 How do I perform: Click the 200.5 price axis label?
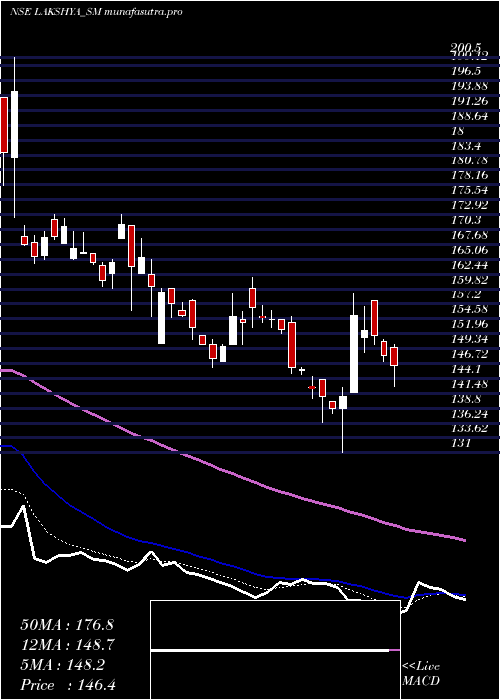click(x=466, y=47)
